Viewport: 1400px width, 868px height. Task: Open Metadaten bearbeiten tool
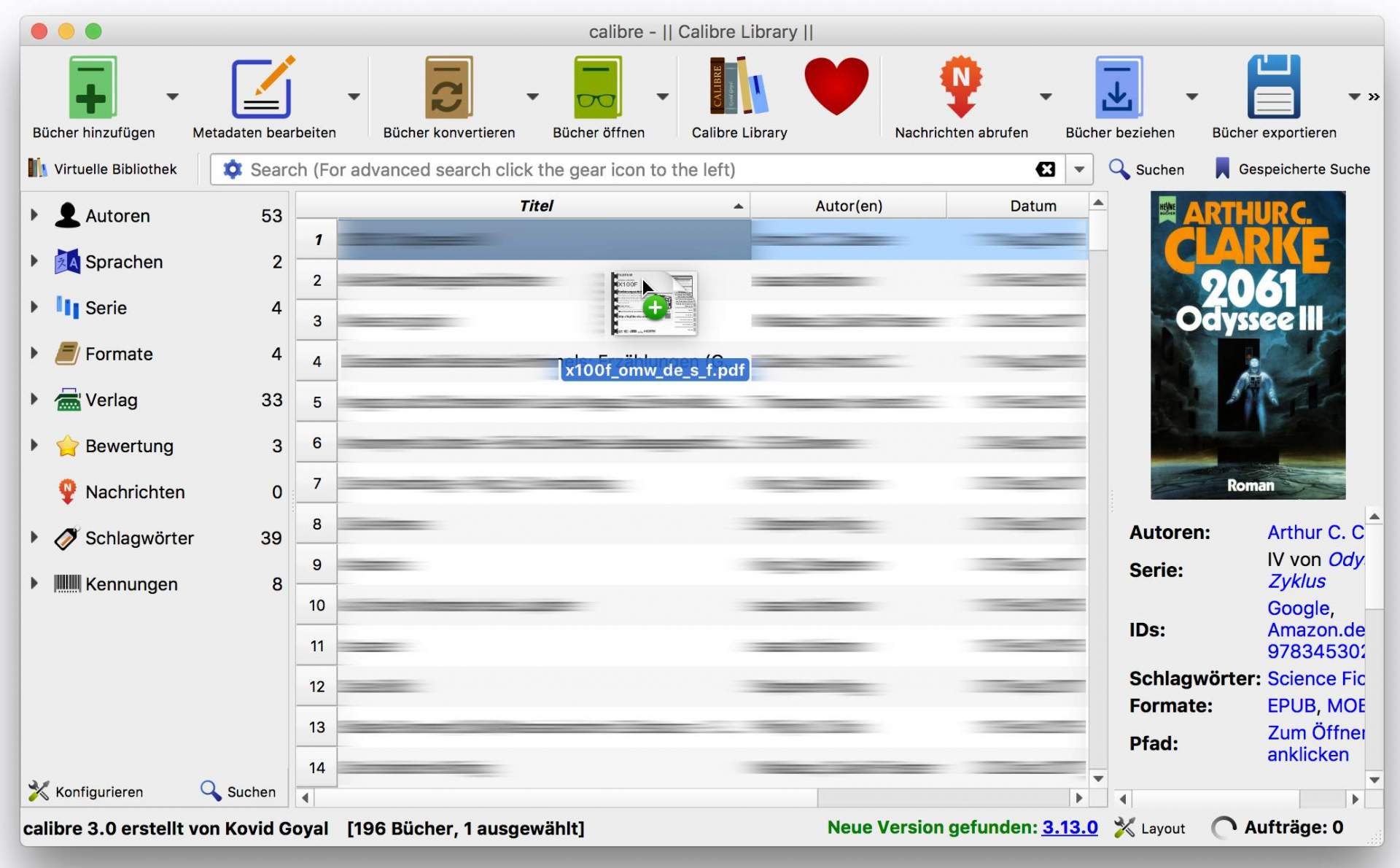tap(263, 88)
